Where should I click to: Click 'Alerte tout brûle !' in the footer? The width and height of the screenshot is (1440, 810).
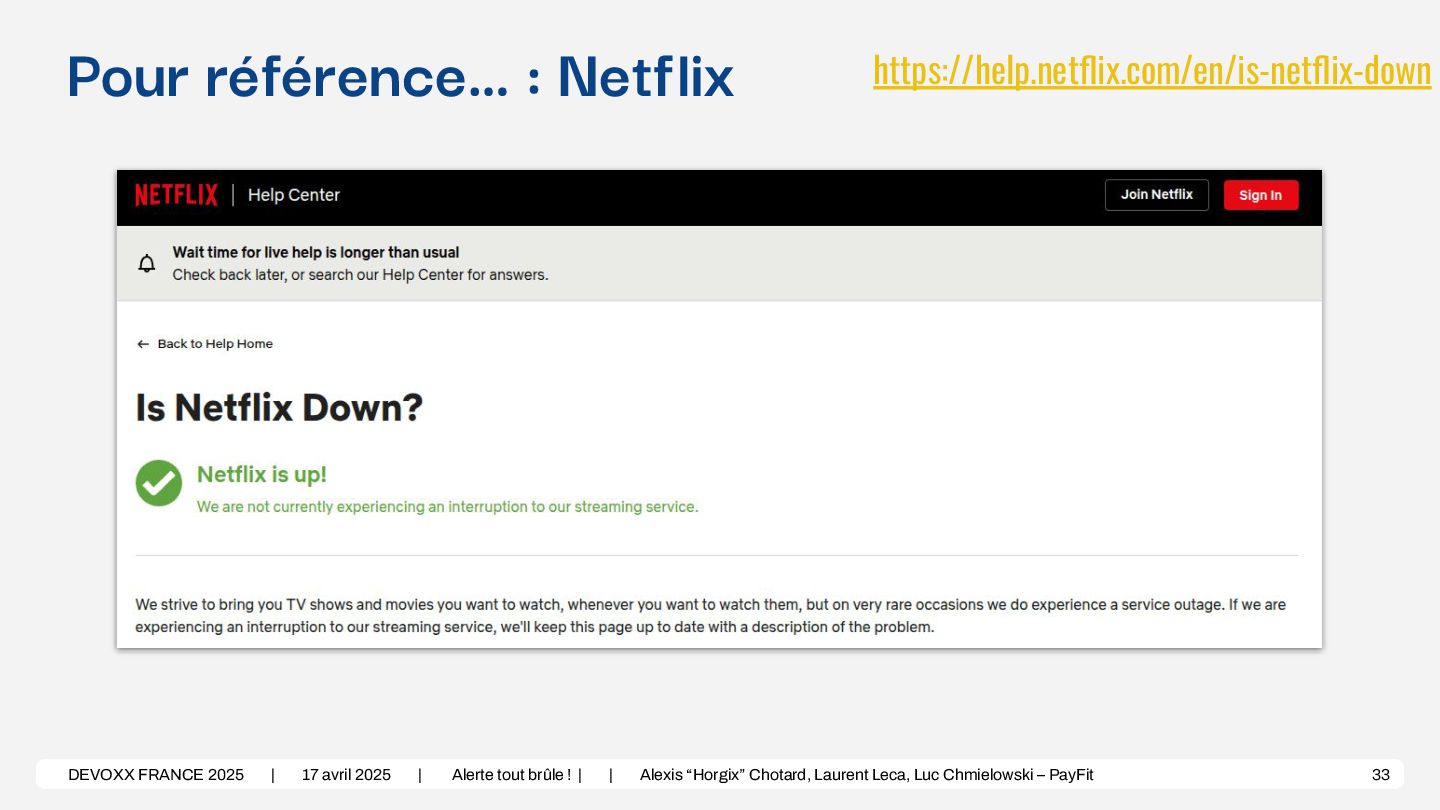point(512,775)
